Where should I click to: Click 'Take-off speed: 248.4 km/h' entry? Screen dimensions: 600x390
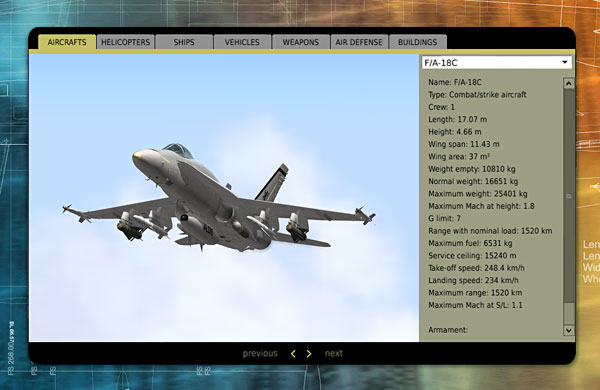(476, 268)
